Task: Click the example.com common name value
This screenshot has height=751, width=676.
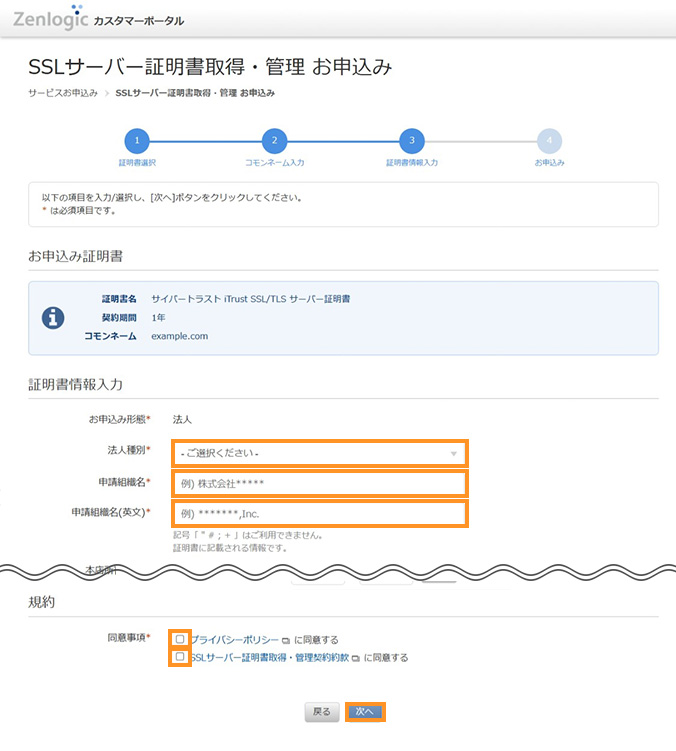Action: (x=180, y=336)
